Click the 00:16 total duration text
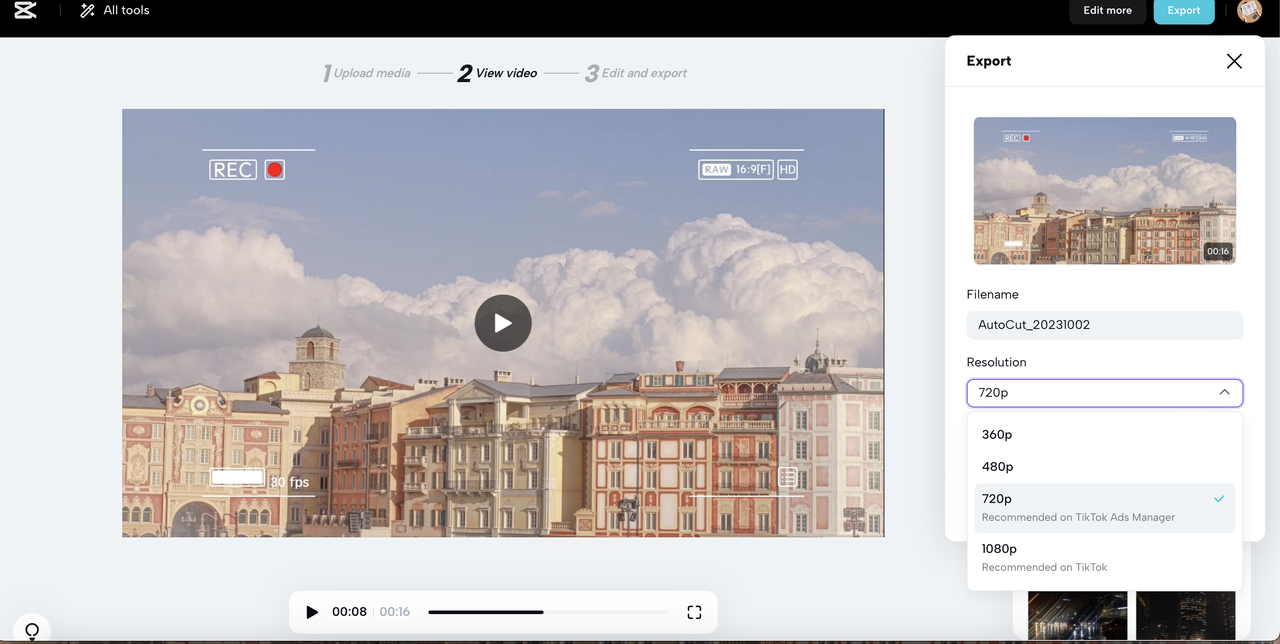 tap(395, 612)
